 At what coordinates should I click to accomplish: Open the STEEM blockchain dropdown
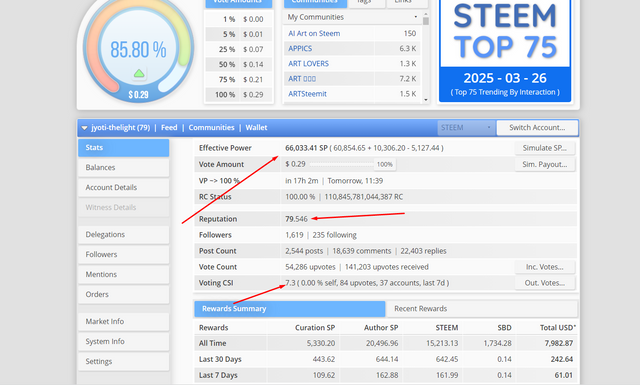pyautogui.click(x=466, y=128)
